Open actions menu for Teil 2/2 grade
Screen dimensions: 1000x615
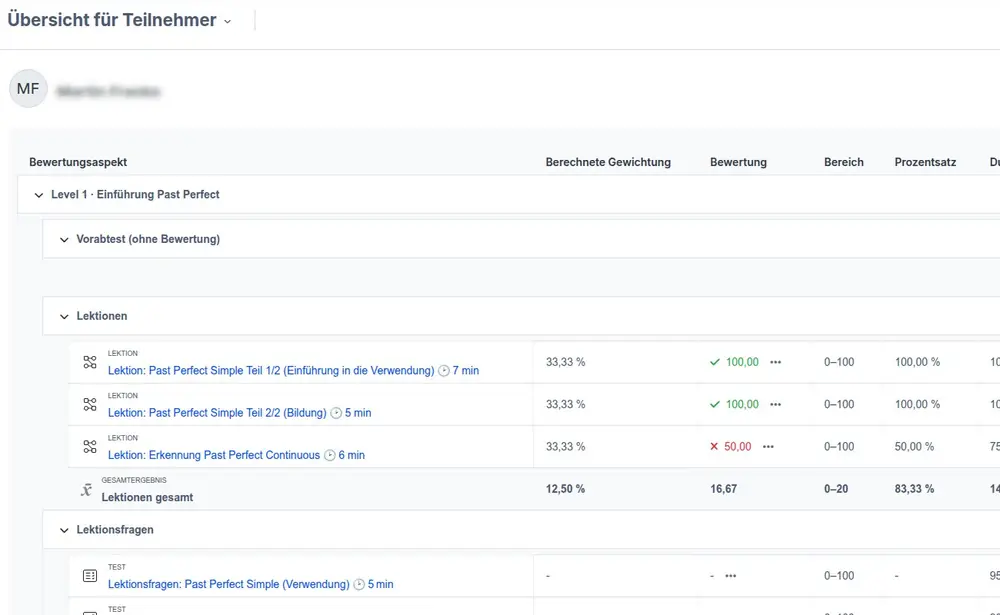(x=775, y=405)
